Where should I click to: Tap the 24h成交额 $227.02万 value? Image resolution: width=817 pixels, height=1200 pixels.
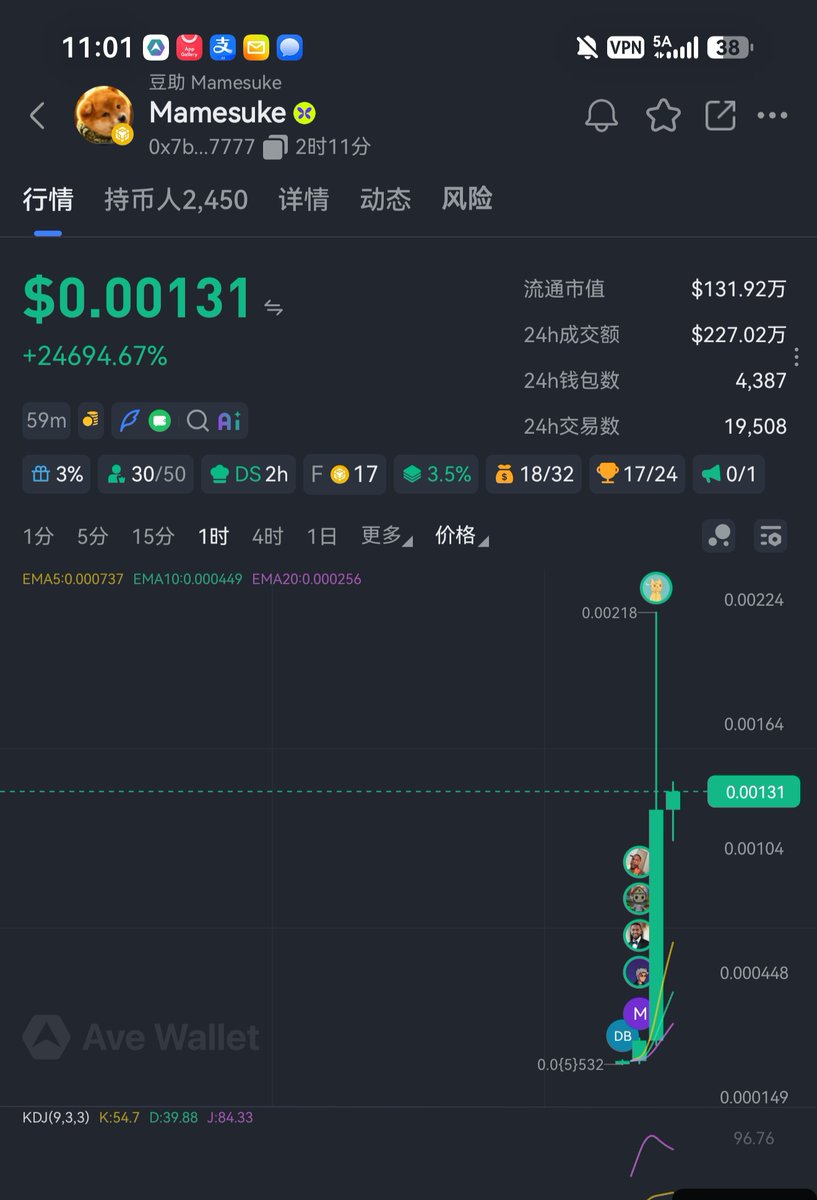tap(739, 335)
